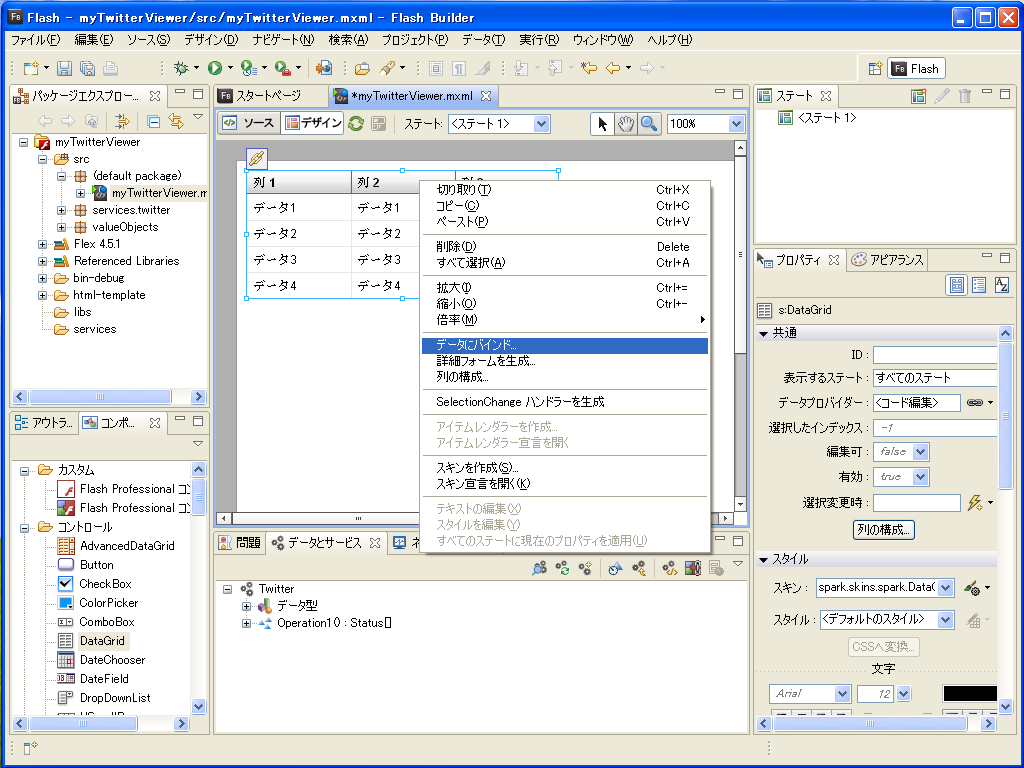Select the hand pan tool
The width and height of the screenshot is (1024, 768).
click(626, 123)
